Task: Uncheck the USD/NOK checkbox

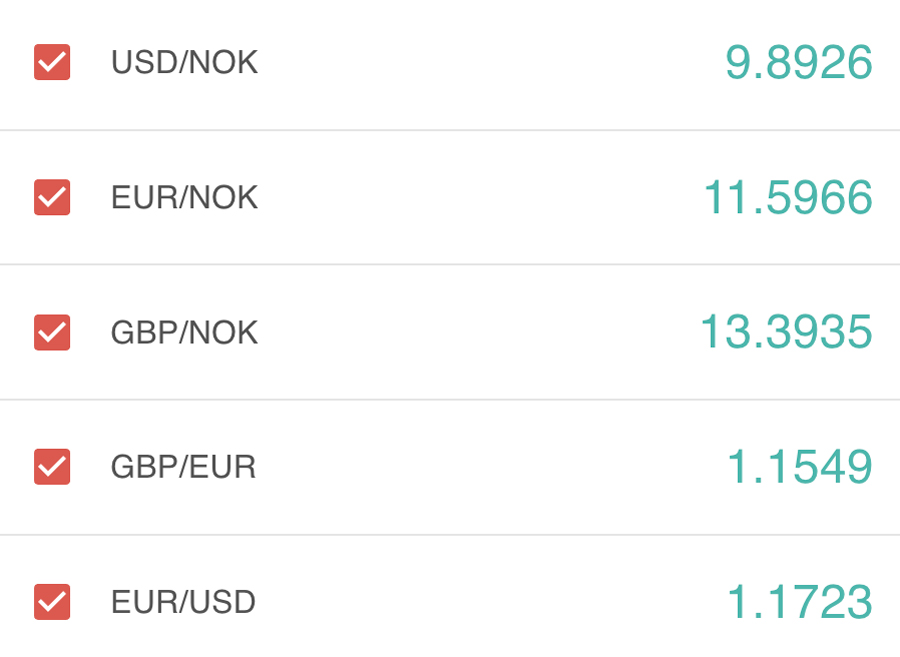Action: [52, 62]
